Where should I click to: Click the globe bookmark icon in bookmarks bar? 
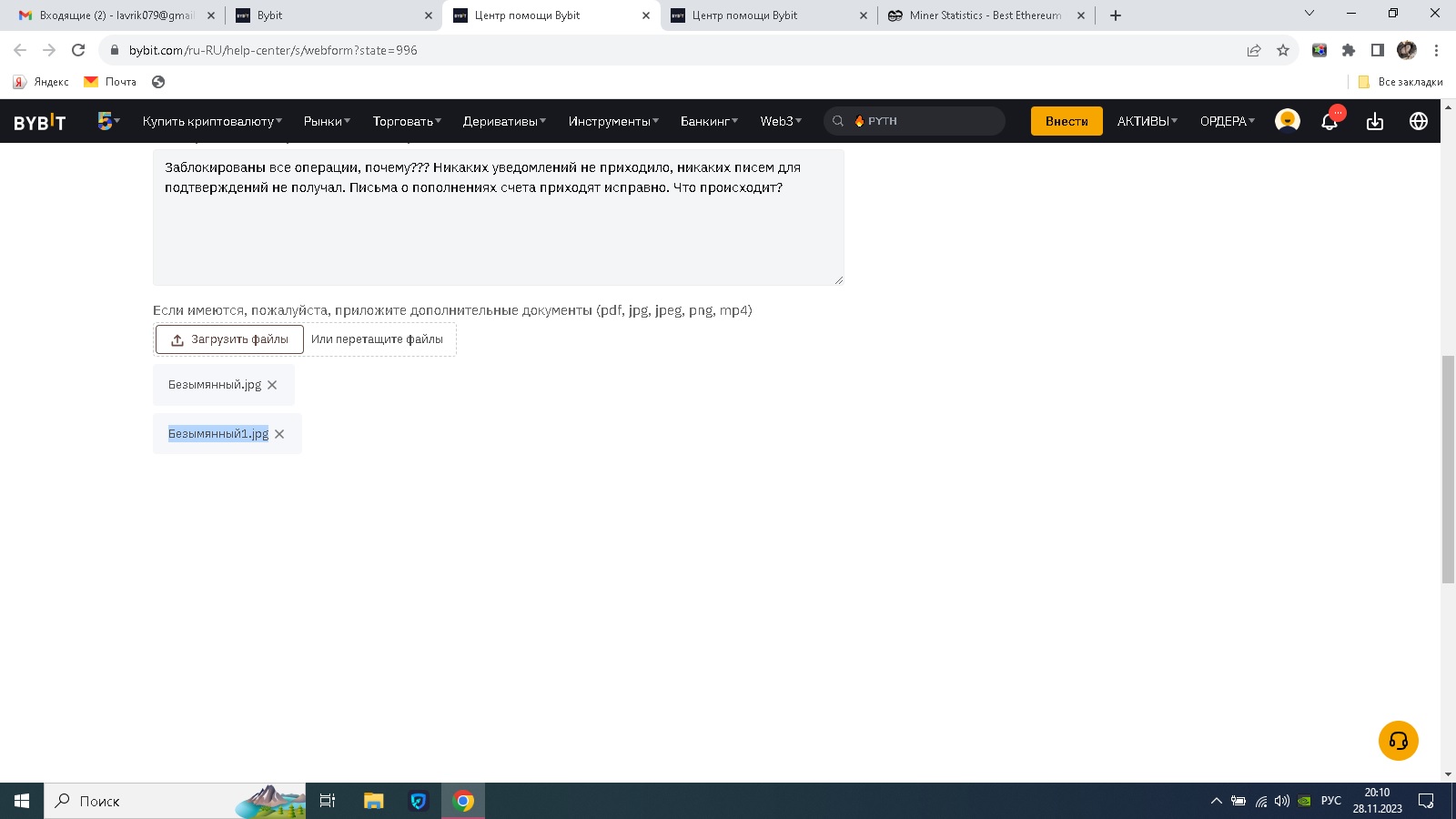tap(158, 82)
